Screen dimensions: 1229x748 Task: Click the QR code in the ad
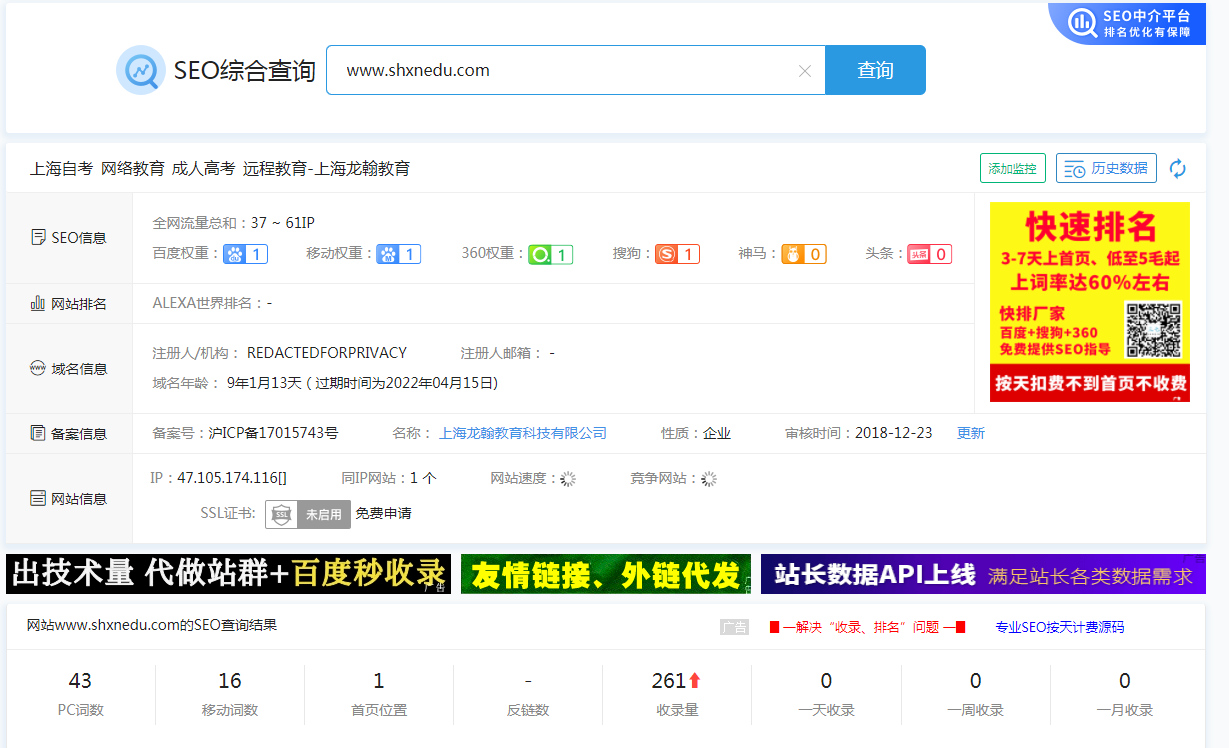1153,331
